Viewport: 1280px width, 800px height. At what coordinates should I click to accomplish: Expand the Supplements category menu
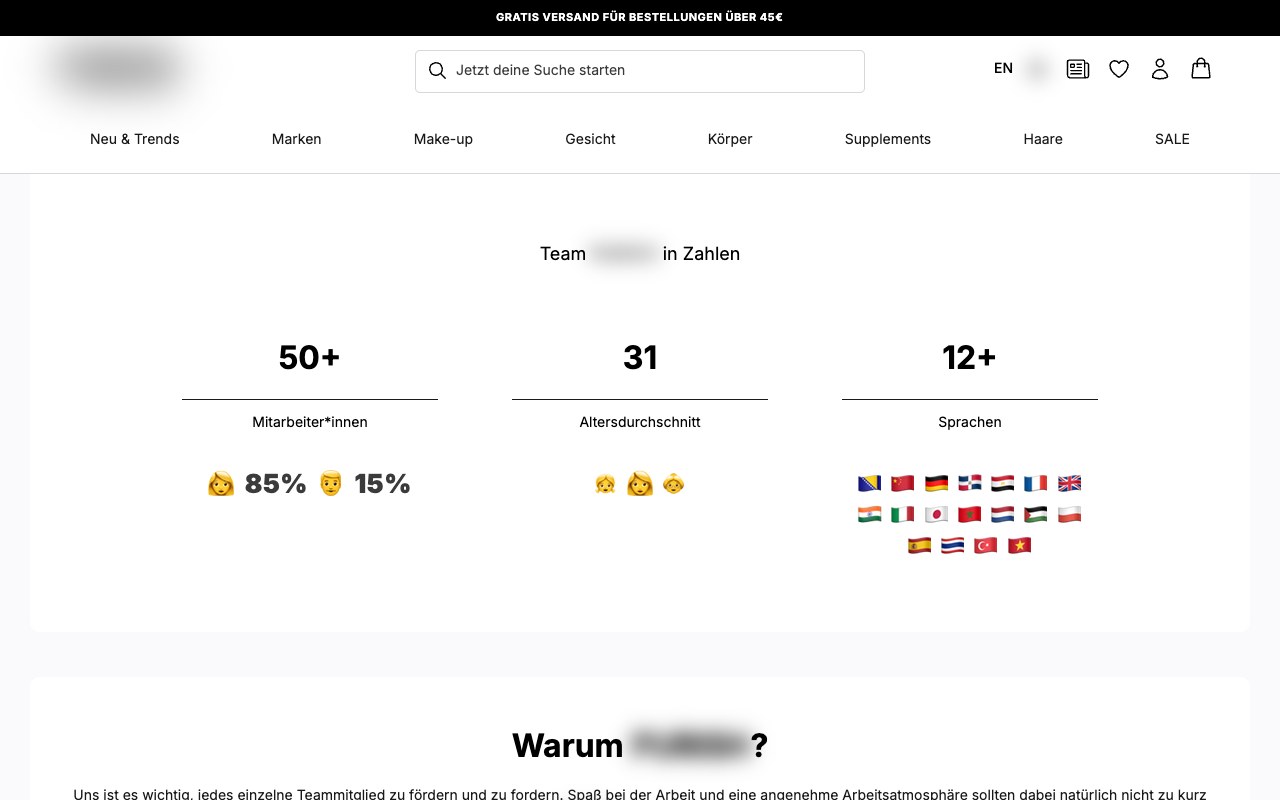point(888,139)
